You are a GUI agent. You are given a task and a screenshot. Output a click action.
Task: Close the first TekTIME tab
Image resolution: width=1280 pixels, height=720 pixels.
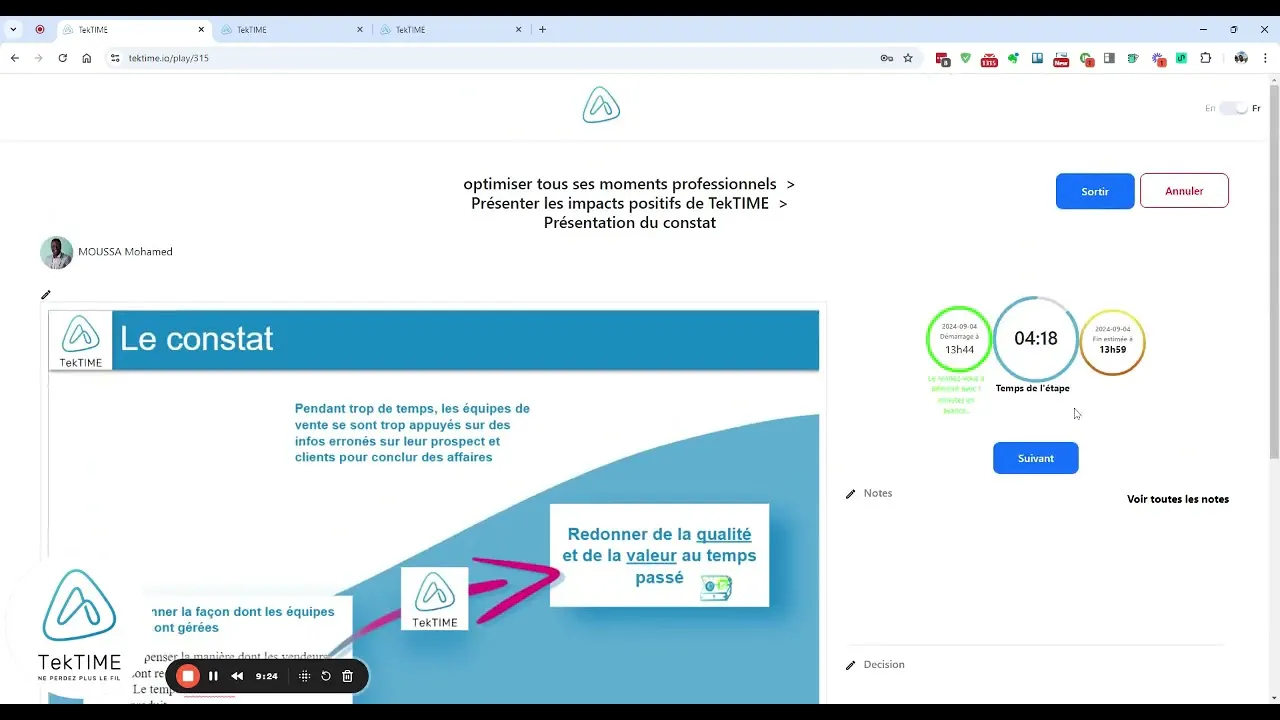[201, 30]
